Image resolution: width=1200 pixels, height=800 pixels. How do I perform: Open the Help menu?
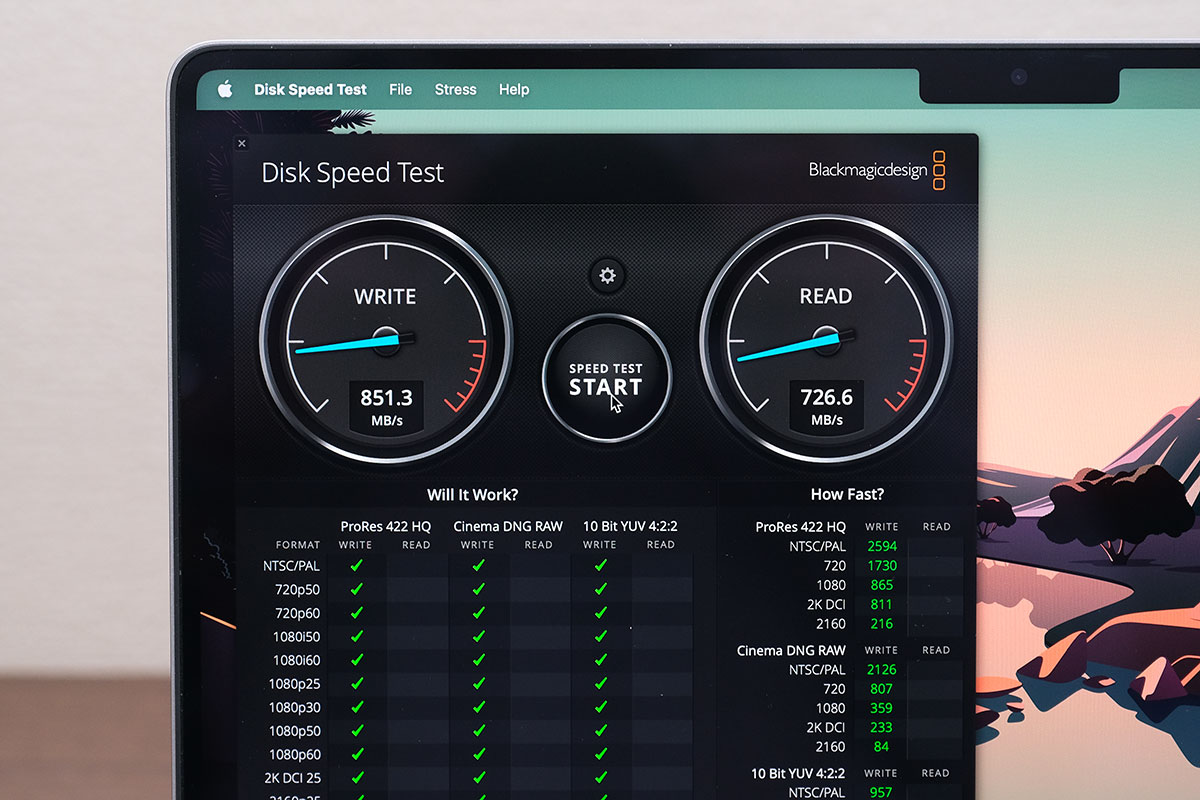click(513, 89)
